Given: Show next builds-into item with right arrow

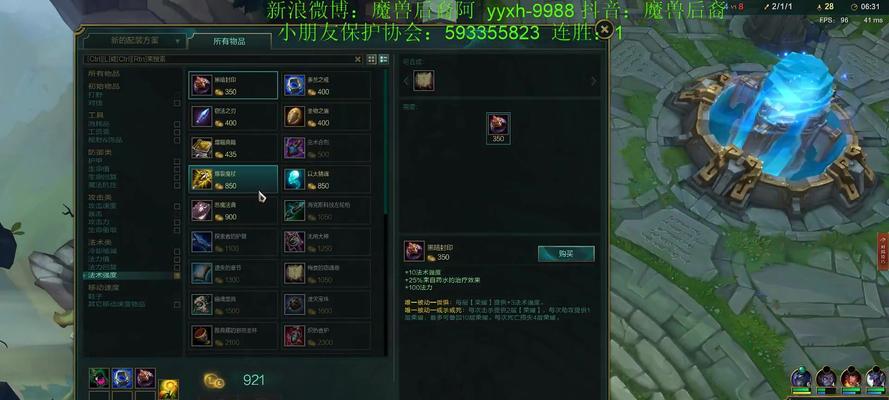Looking at the screenshot, I should [x=594, y=81].
